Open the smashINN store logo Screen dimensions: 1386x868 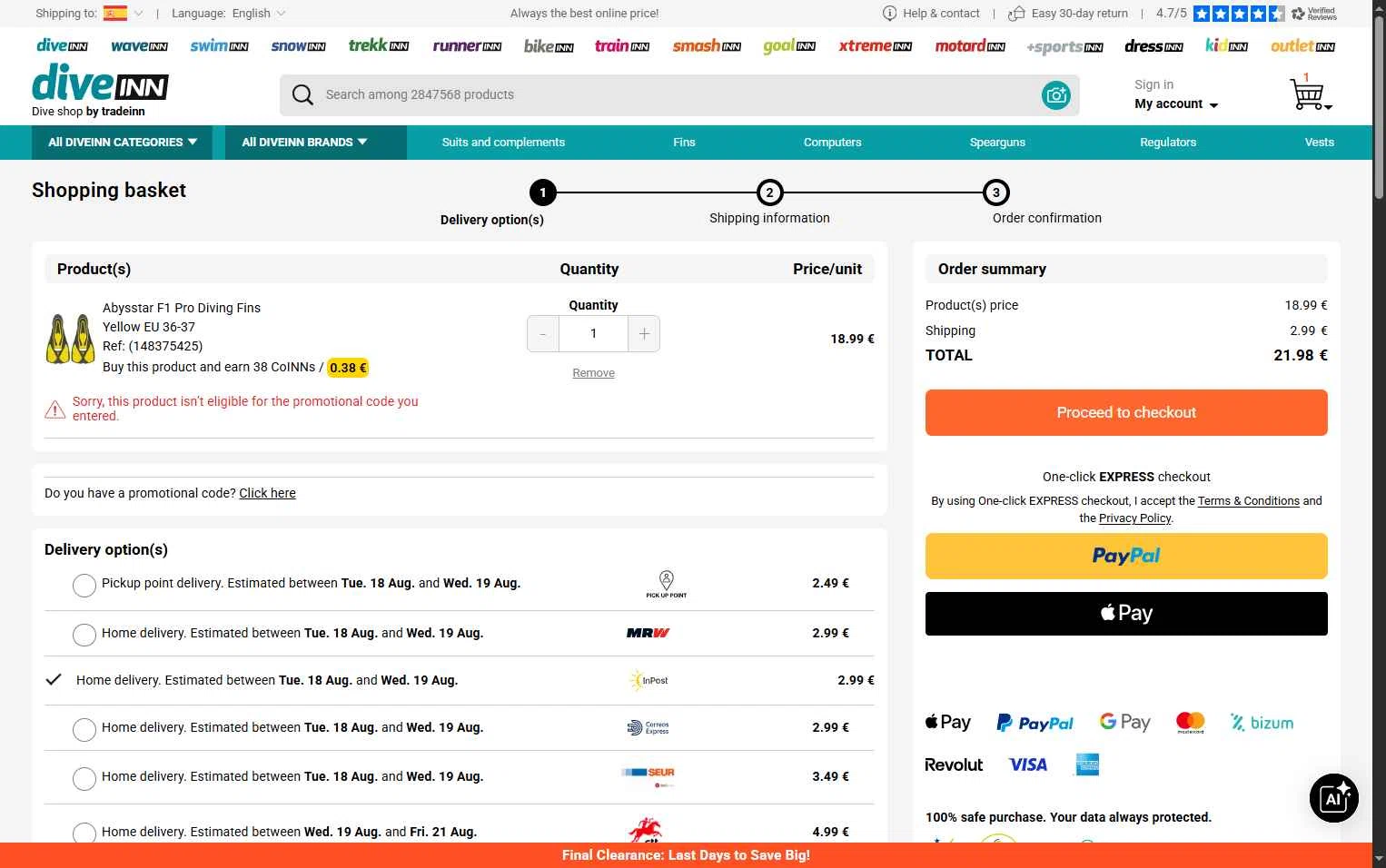707,45
